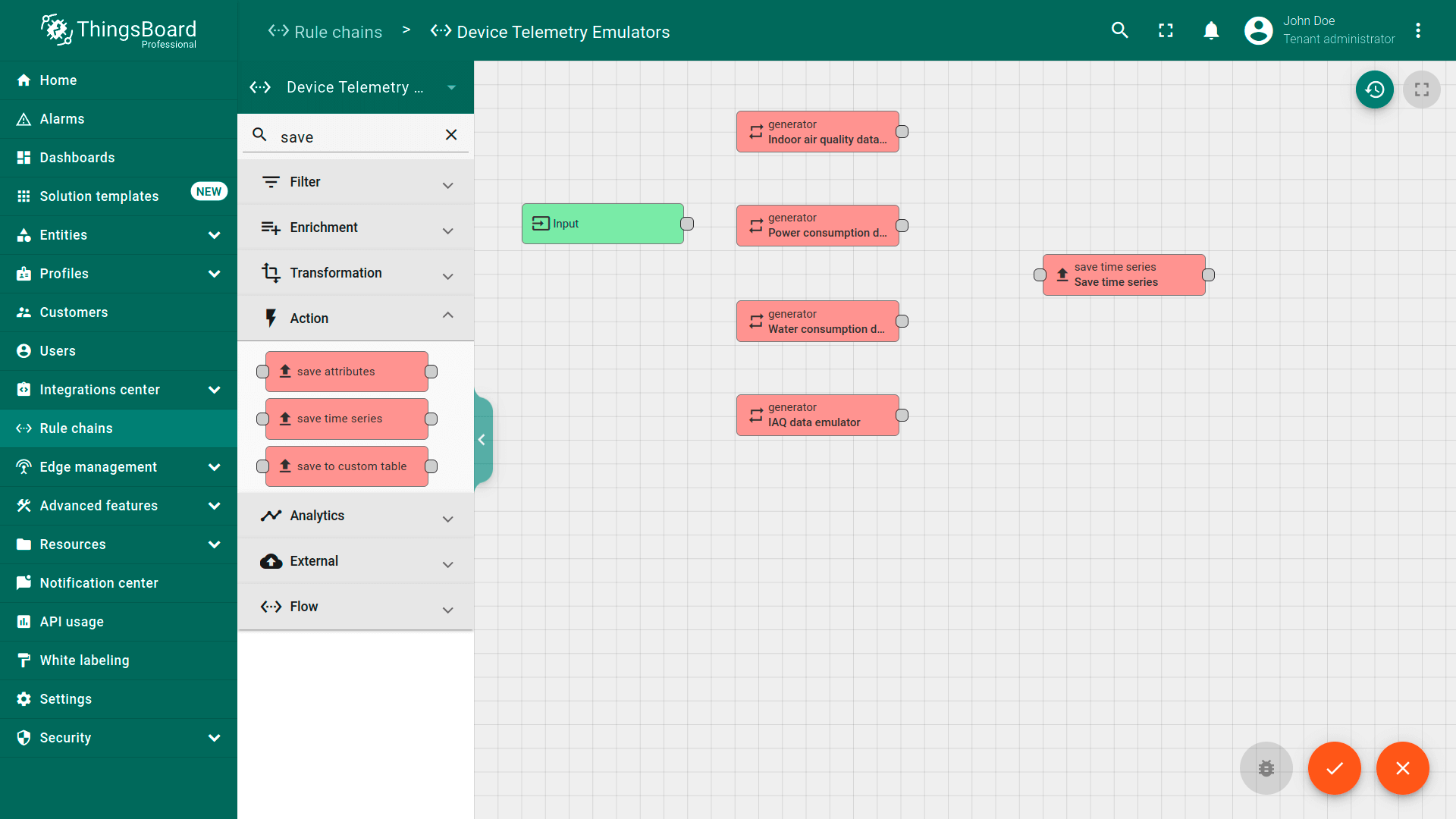
Task: Toggle fullscreen icon in top header
Action: (1166, 30)
